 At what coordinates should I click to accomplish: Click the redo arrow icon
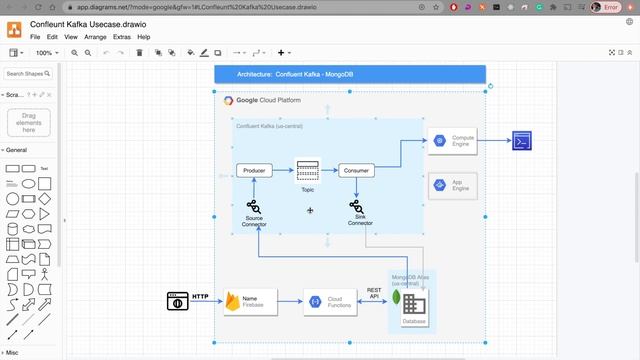coord(120,53)
